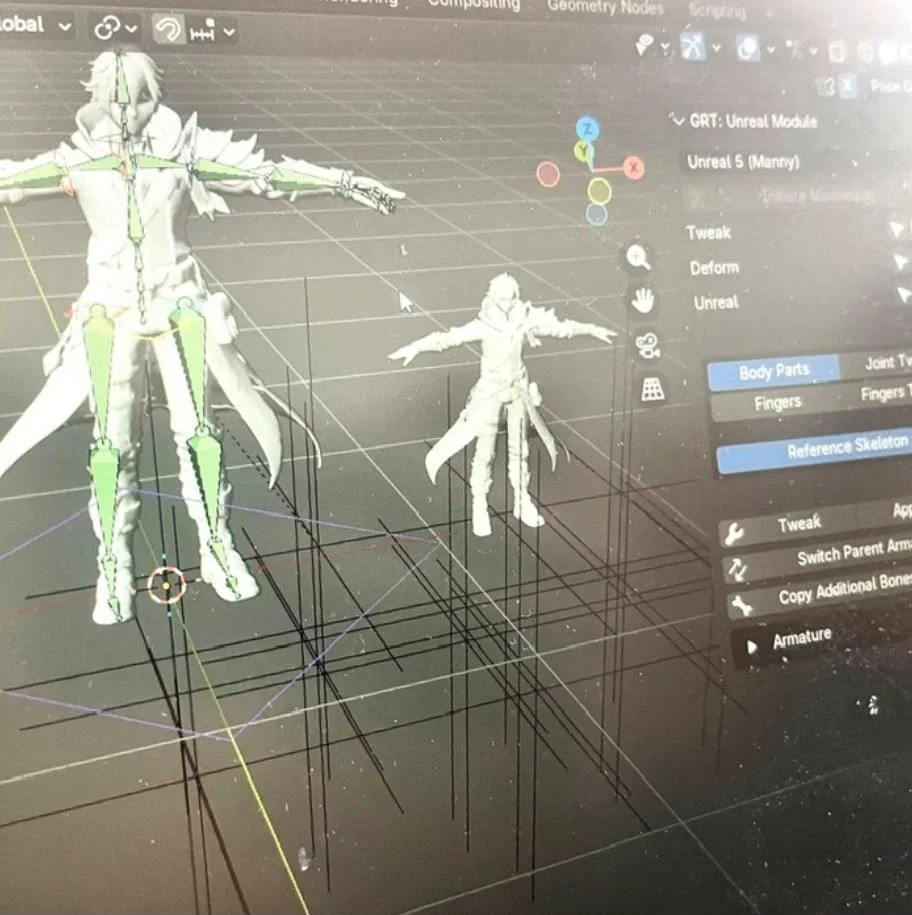Click the green Y axis gizmo ball

(x=582, y=152)
